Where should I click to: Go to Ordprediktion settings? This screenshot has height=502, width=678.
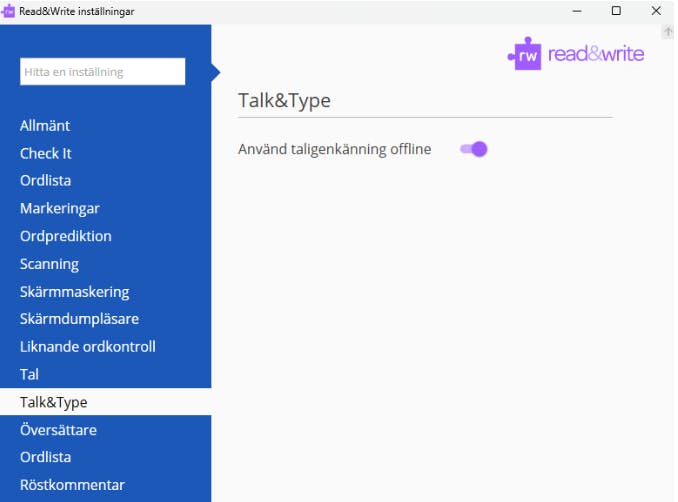click(66, 236)
